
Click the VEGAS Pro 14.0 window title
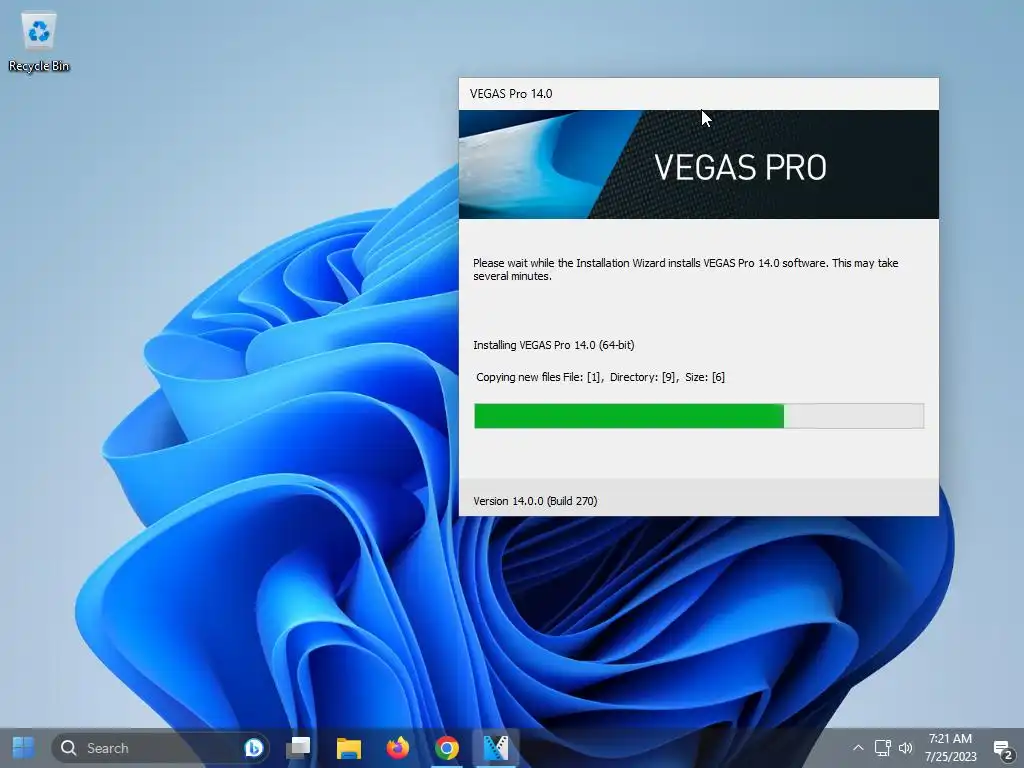[x=511, y=93]
